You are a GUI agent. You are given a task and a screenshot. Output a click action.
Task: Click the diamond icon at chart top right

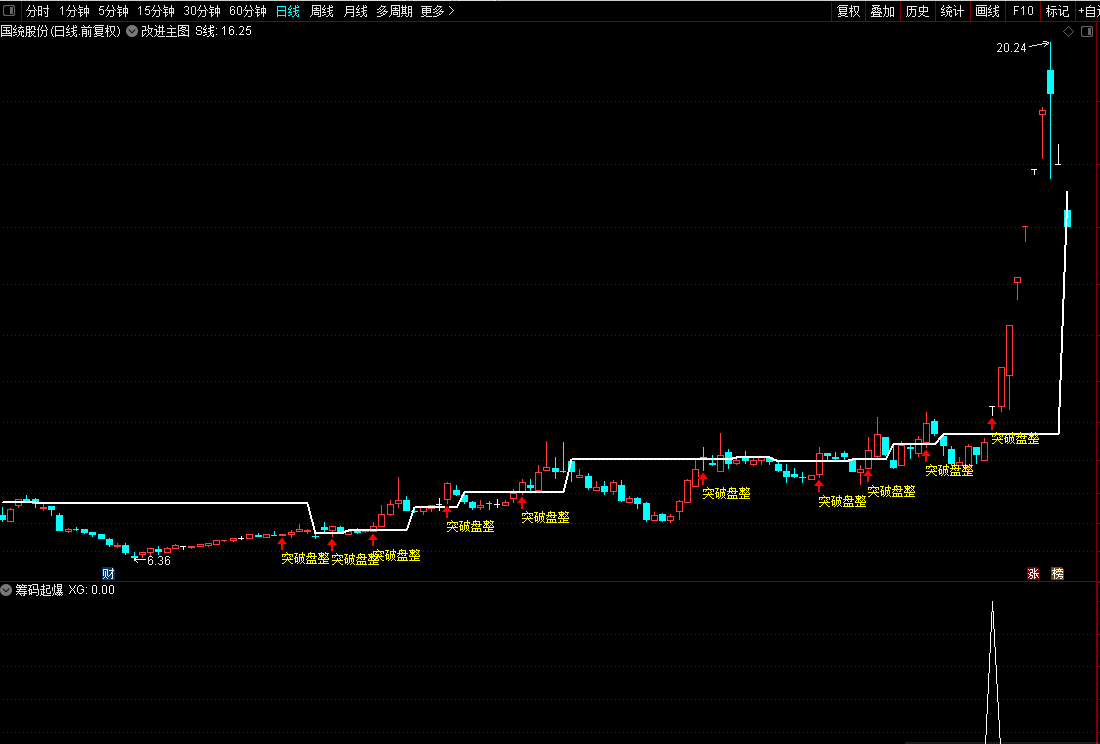(x=1068, y=32)
